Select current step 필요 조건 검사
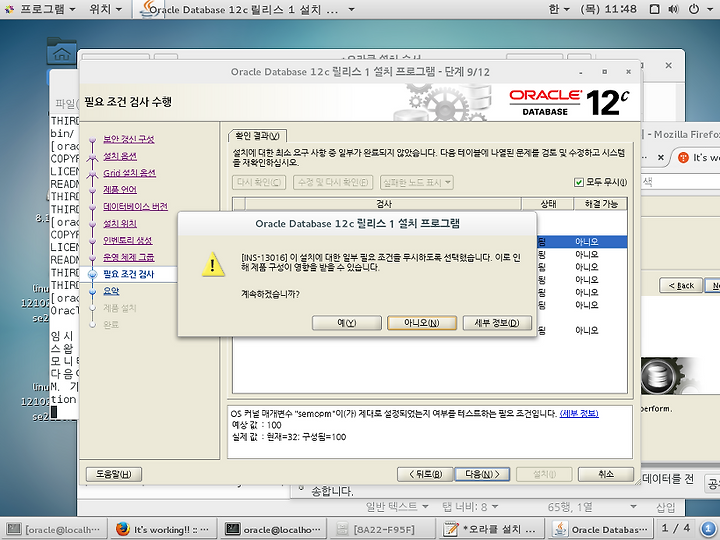 pyautogui.click(x=129, y=274)
